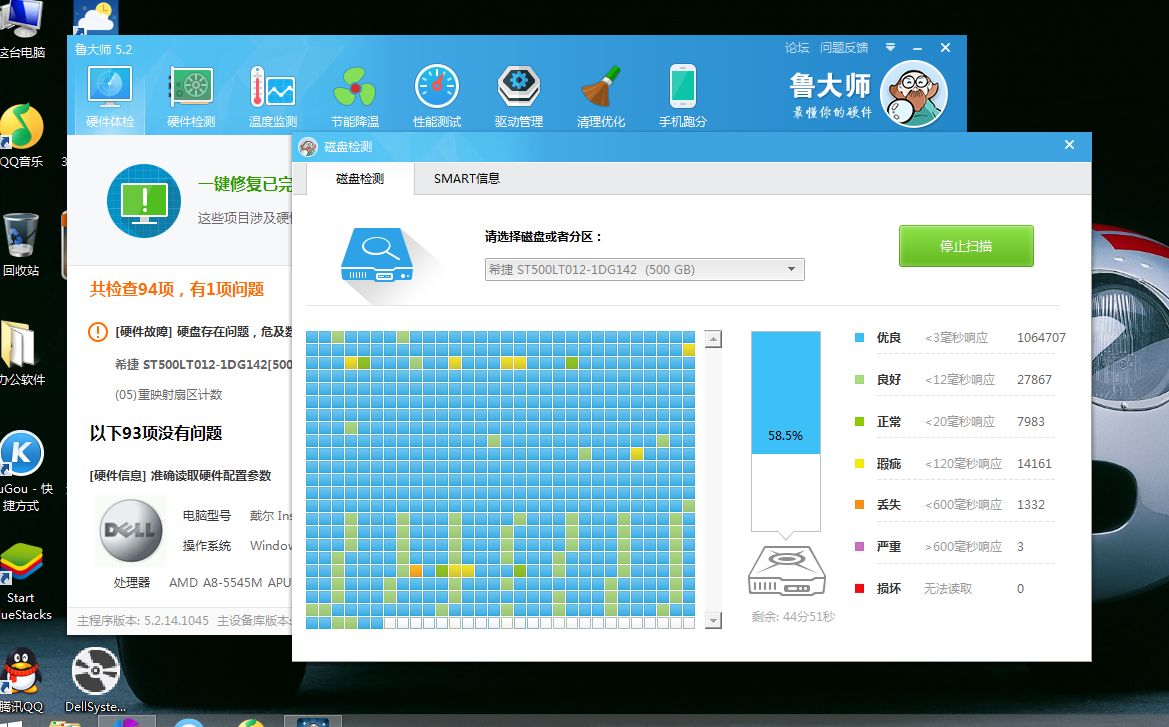
Task: Switch to 磁盘检测 tab
Action: [360, 179]
